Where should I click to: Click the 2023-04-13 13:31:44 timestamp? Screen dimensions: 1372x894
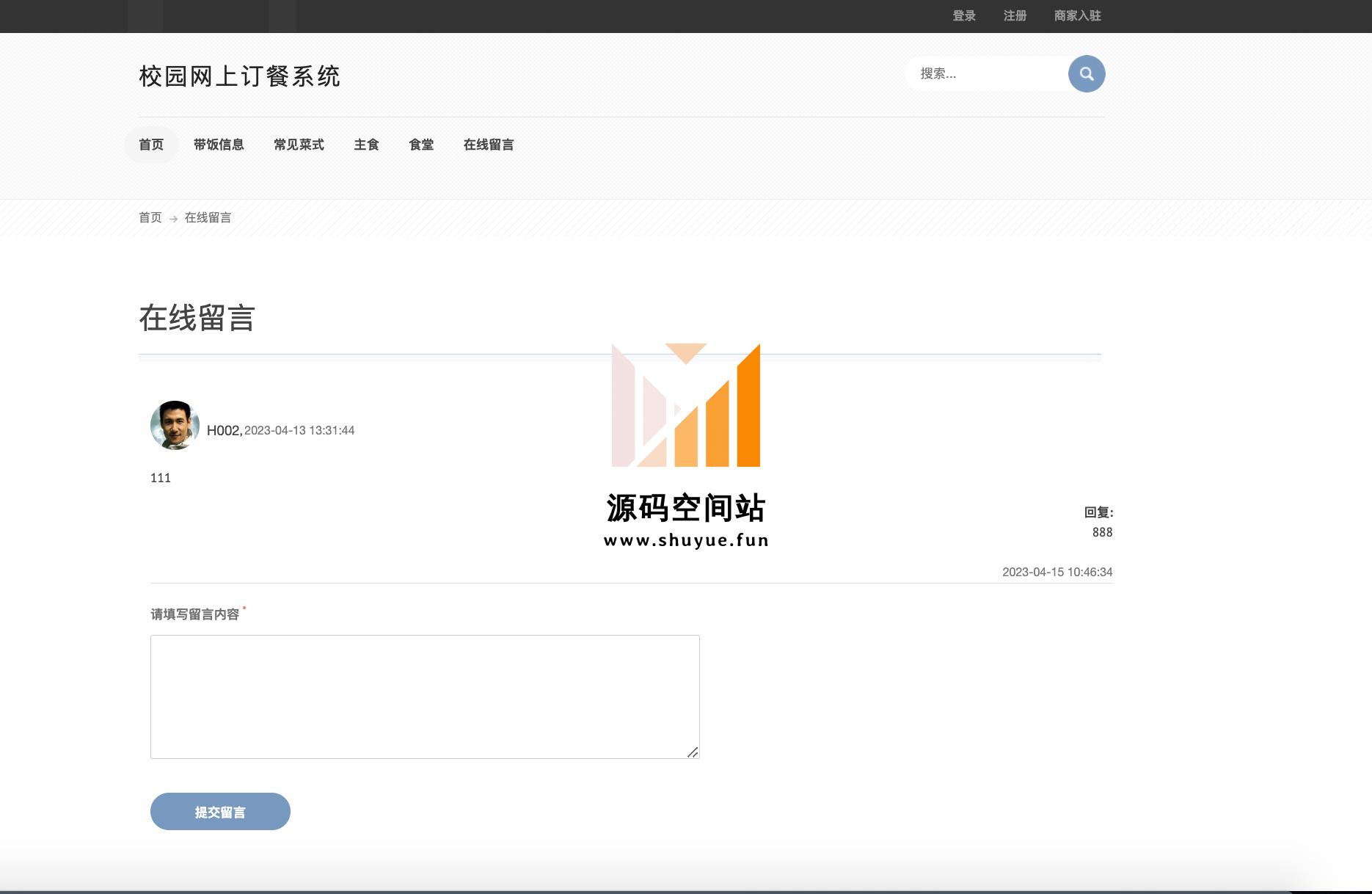click(x=299, y=430)
